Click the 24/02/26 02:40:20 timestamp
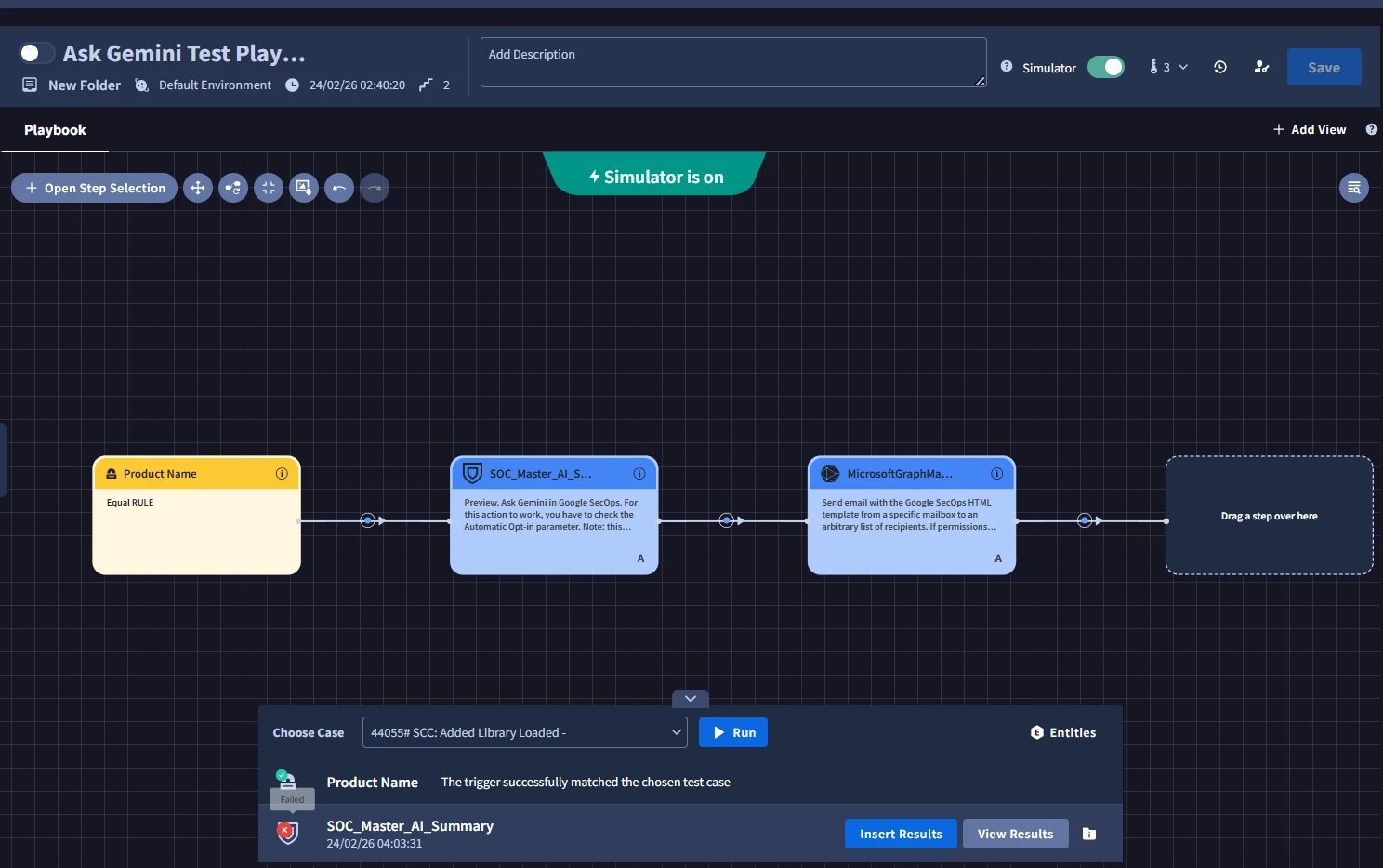Image resolution: width=1383 pixels, height=868 pixels. tap(357, 85)
